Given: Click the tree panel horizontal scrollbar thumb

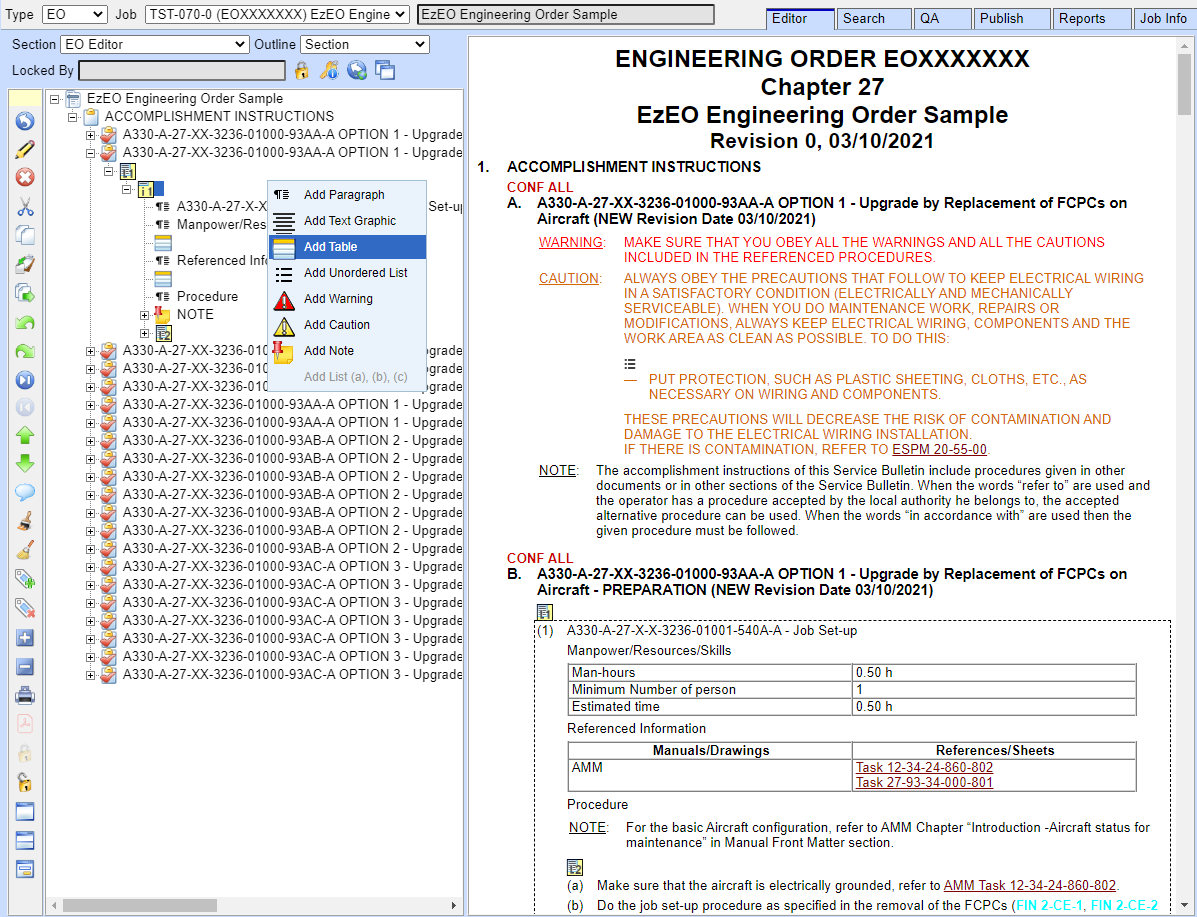Looking at the screenshot, I should pyautogui.click(x=140, y=906).
